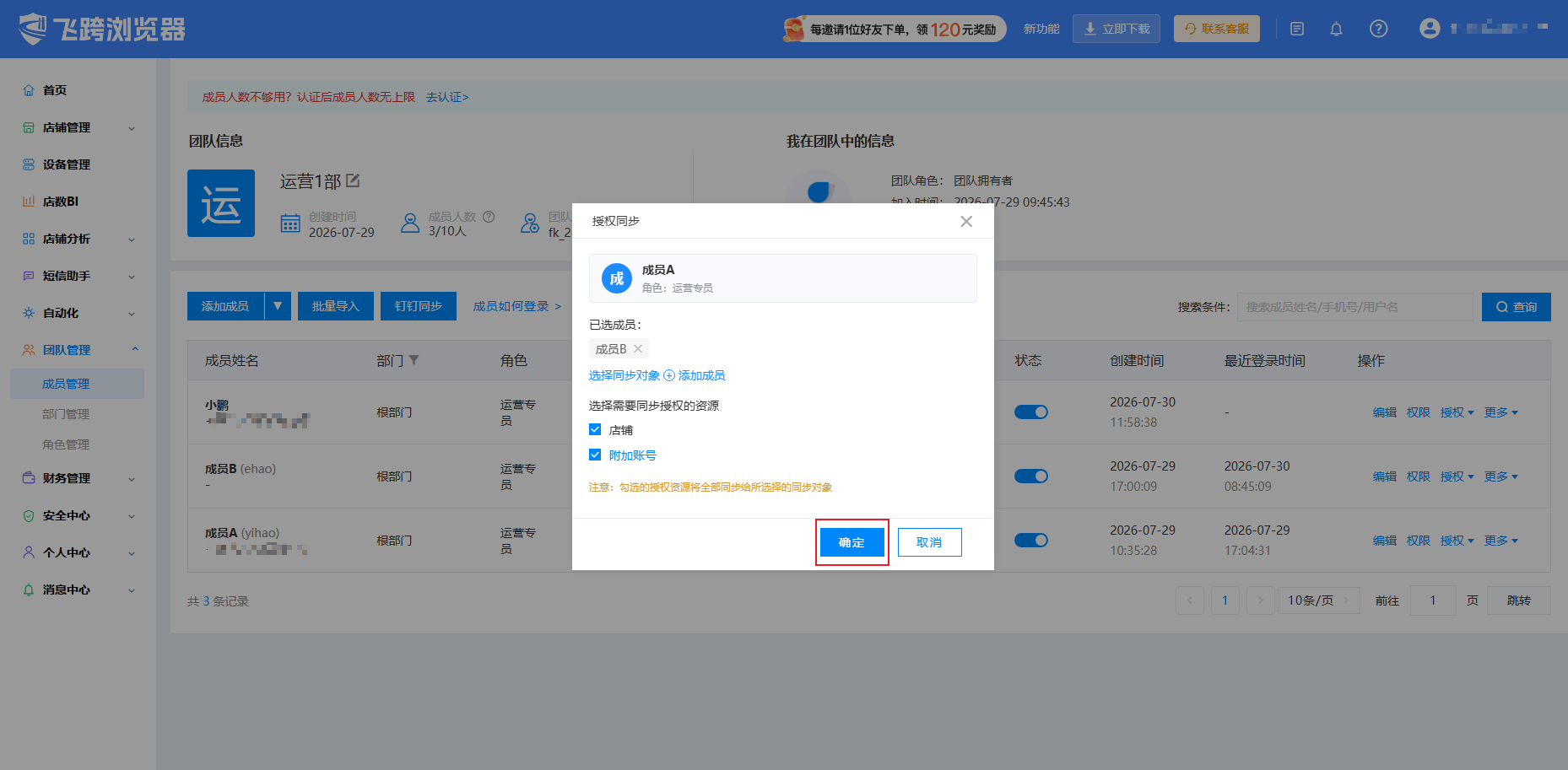Screen dimensions: 1568x770
Task: Open 成员管理 submenu item
Action: (x=77, y=384)
